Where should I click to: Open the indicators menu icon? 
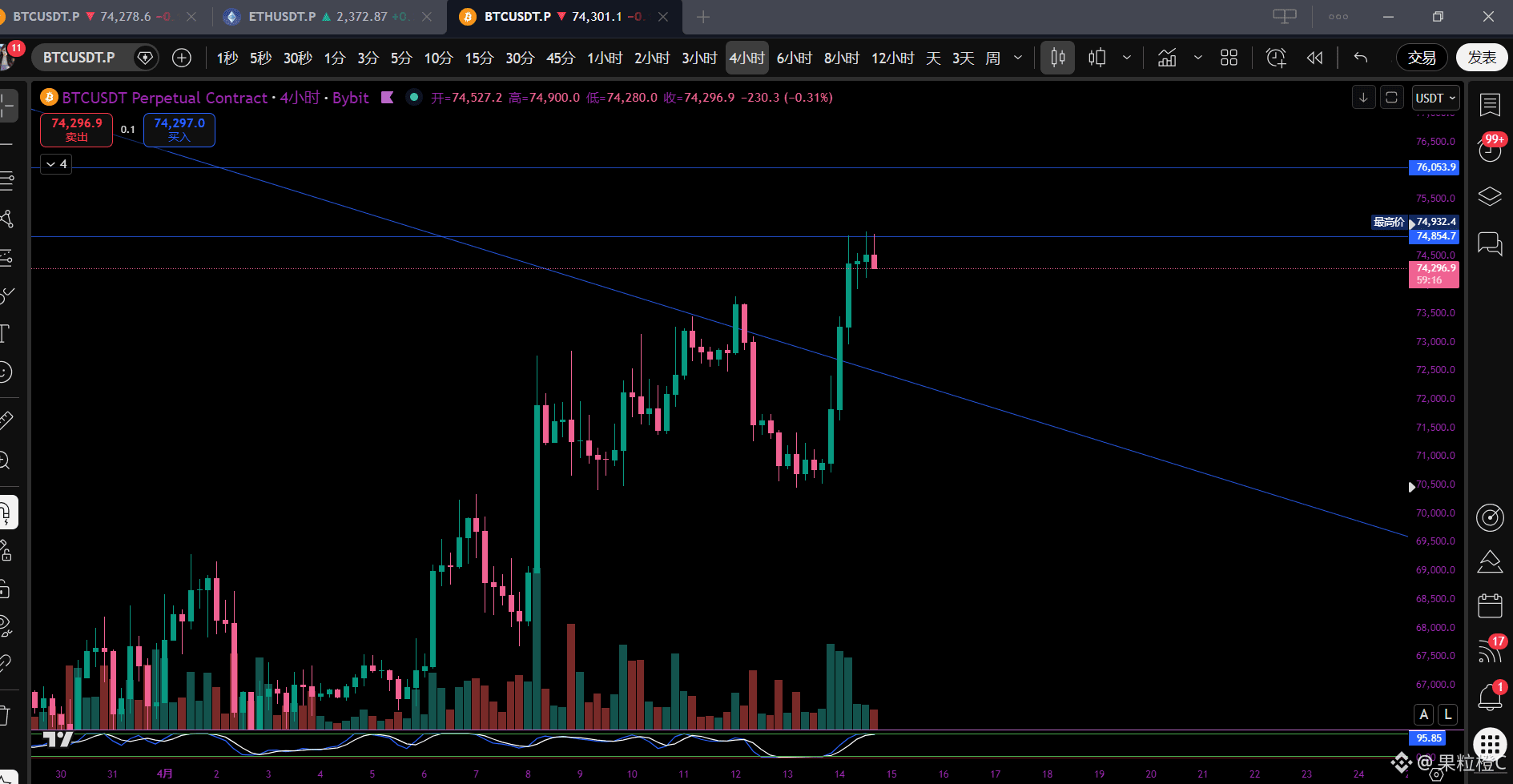(1167, 58)
